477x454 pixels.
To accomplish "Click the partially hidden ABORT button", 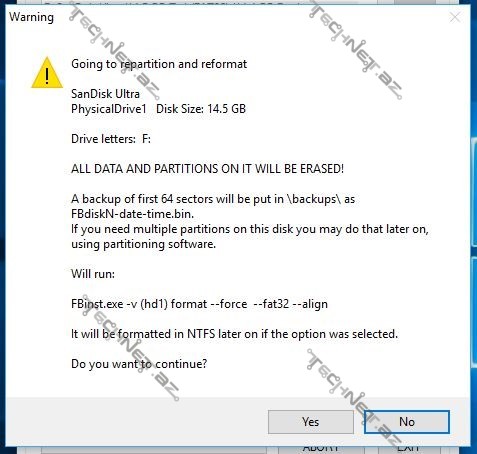I will click(321, 448).
